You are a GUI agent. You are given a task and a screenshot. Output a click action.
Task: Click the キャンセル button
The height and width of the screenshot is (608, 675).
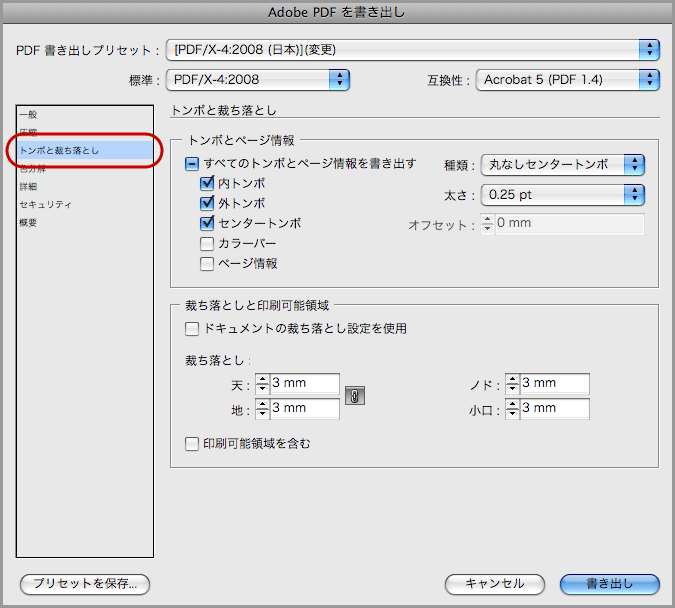point(495,584)
